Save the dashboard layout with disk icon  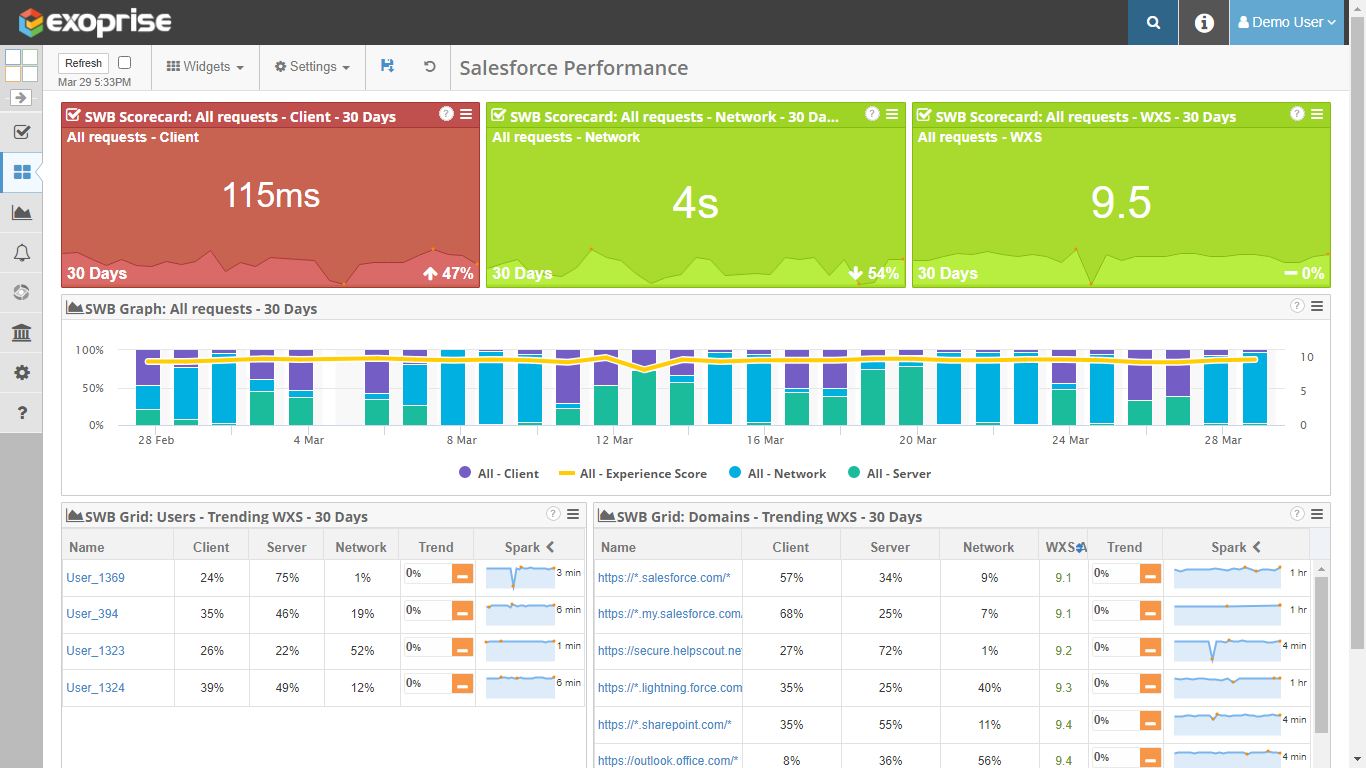pyautogui.click(x=387, y=66)
